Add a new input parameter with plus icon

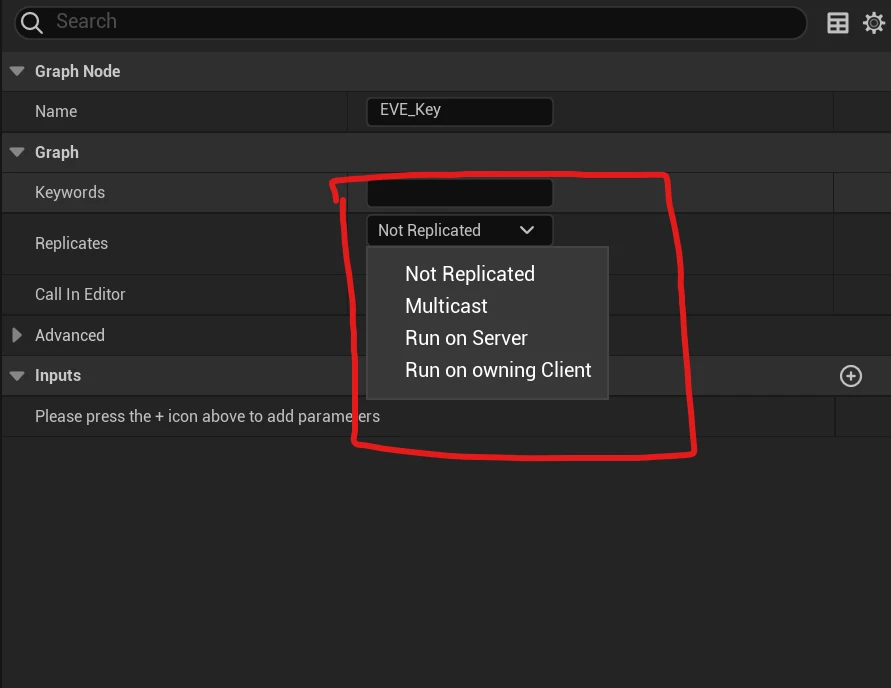851,376
